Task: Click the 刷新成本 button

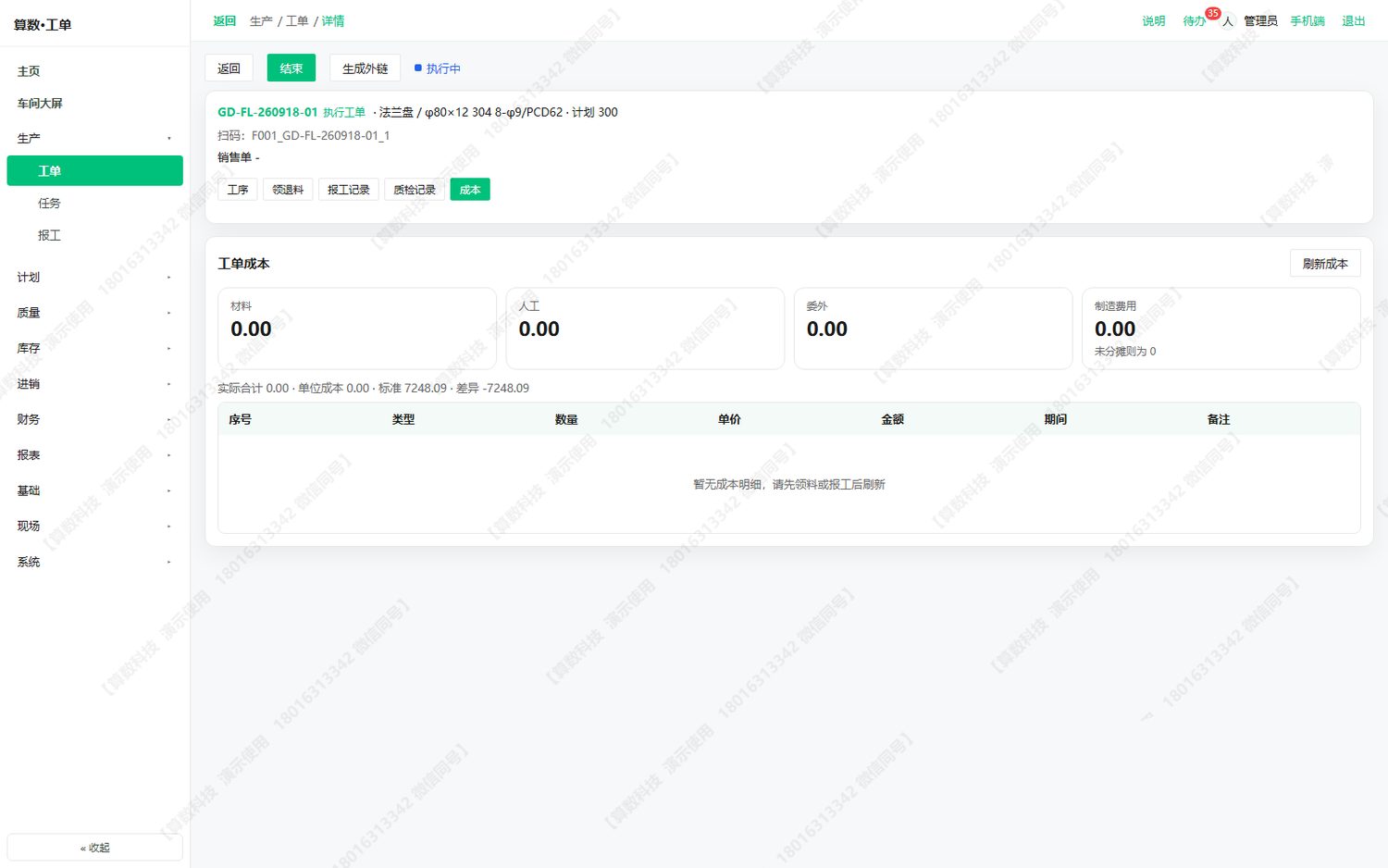Action: [x=1325, y=264]
